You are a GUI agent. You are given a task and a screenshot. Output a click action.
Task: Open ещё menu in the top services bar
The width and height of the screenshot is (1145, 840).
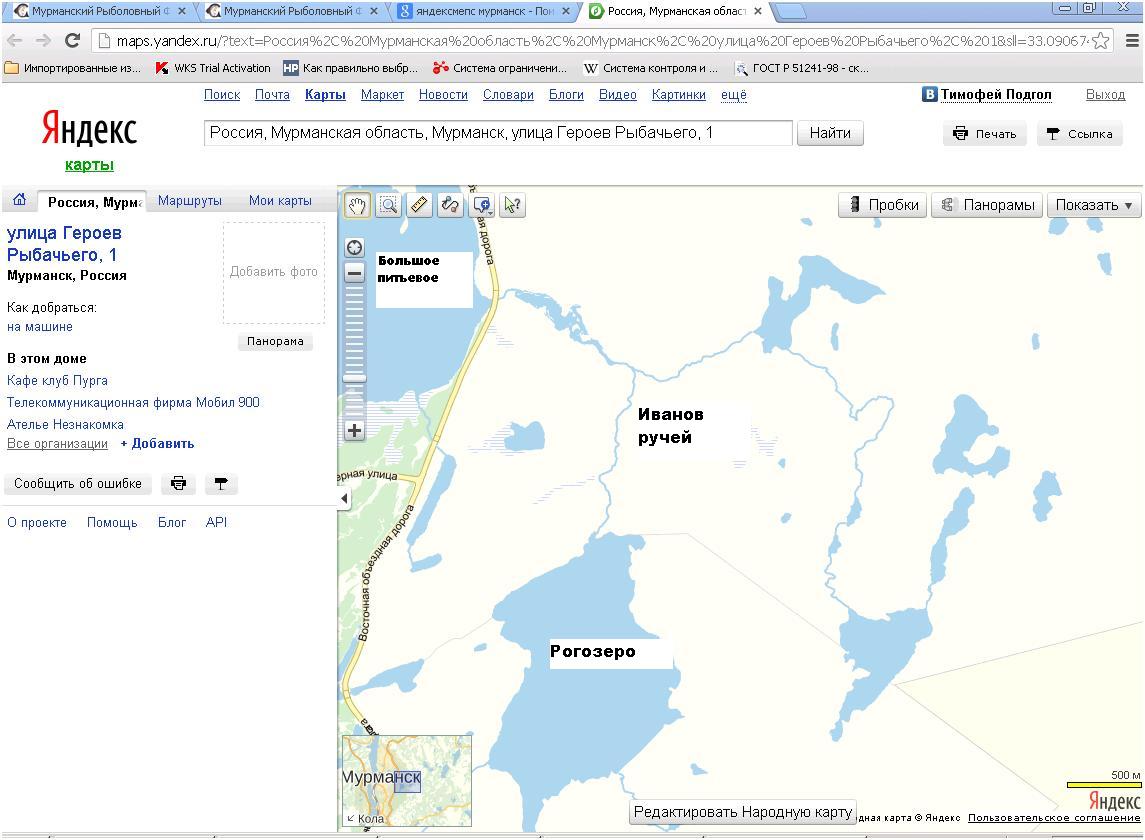(x=733, y=95)
